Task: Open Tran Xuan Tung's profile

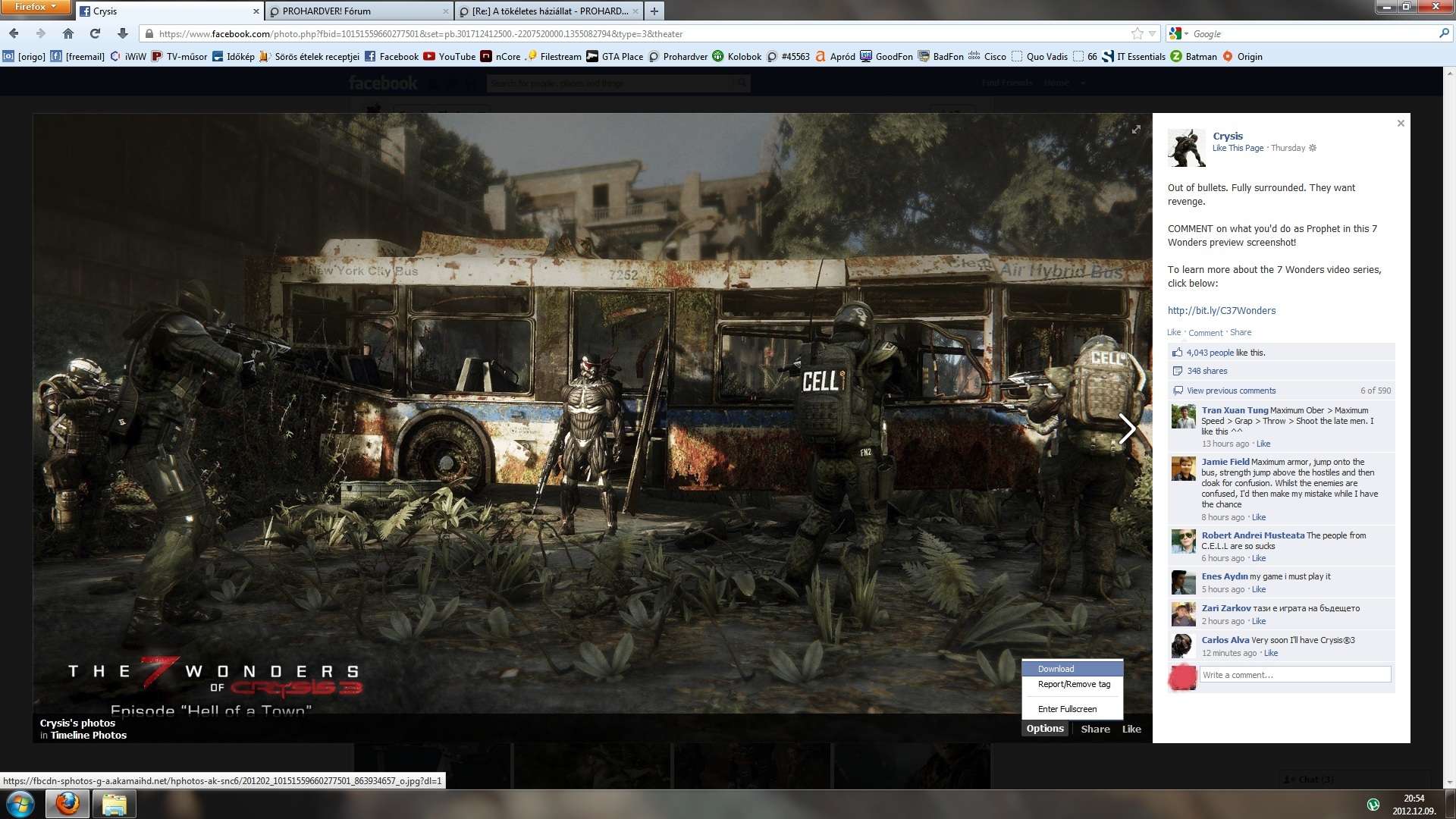Action: coord(1235,410)
